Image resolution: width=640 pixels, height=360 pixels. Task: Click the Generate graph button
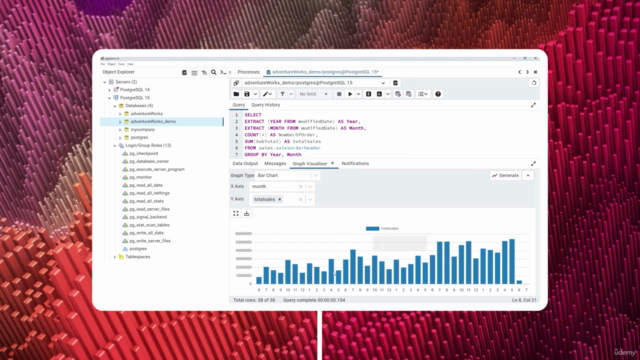click(505, 176)
